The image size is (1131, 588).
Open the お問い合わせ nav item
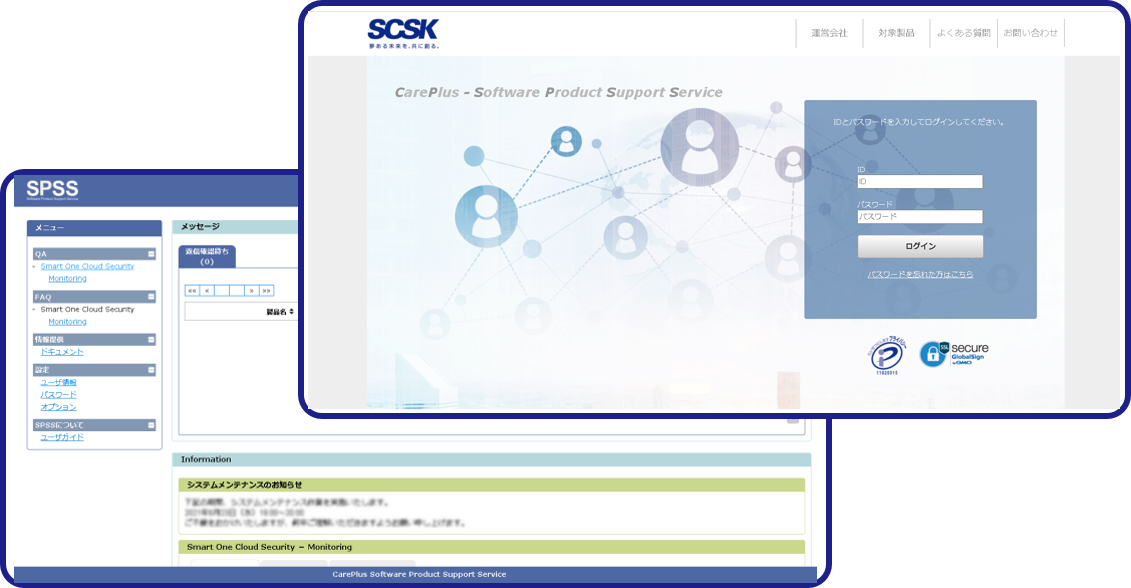pyautogui.click(x=1030, y=33)
